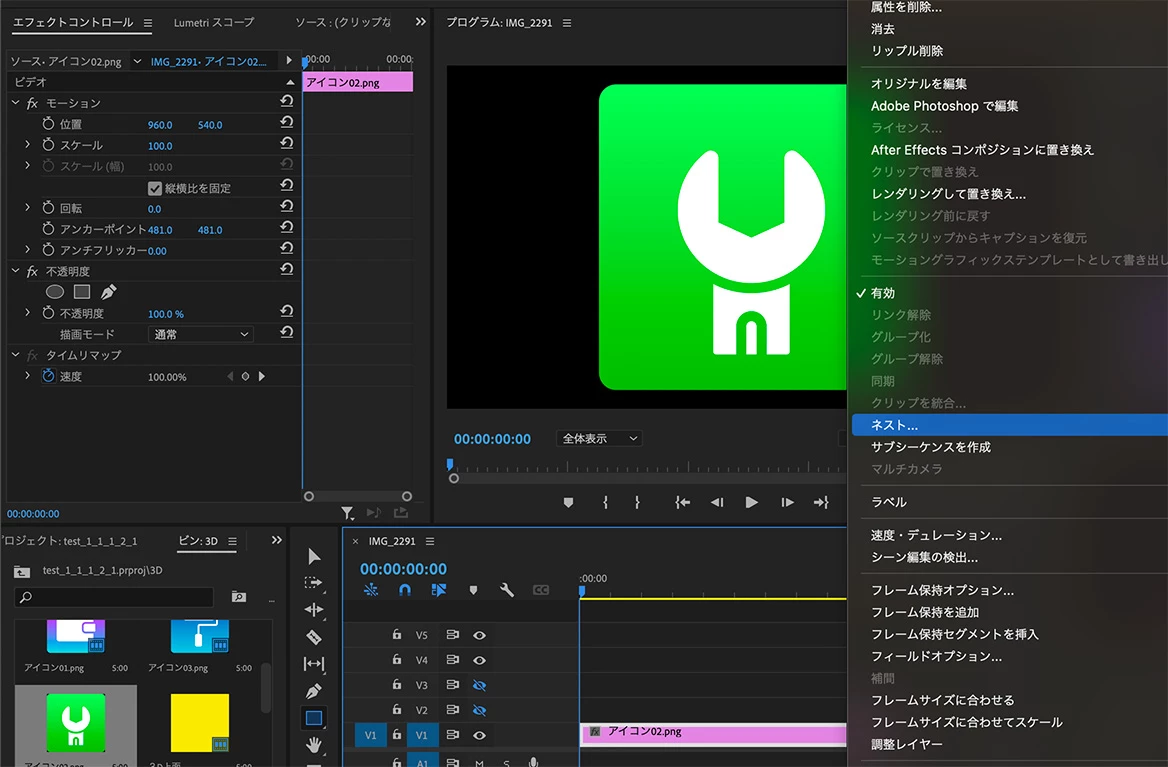
Task: Play the program monitor
Action: pyautogui.click(x=751, y=503)
